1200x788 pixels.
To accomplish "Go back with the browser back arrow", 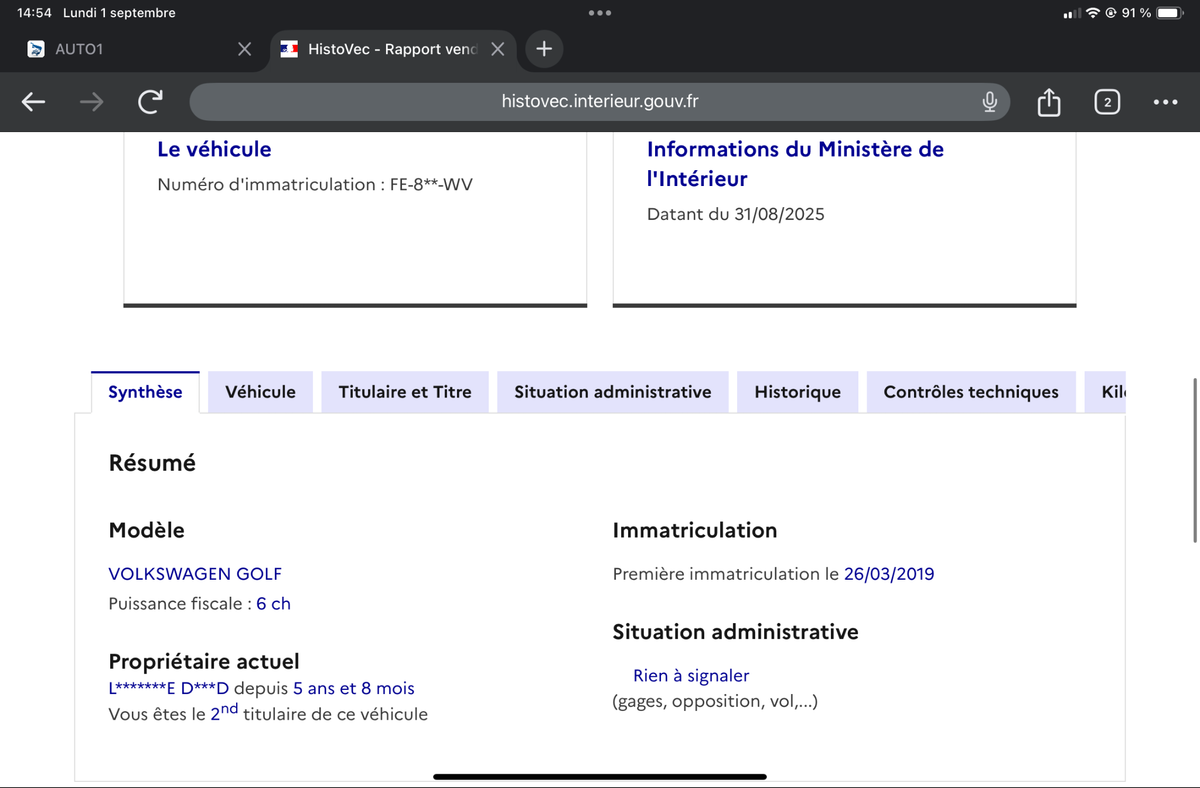I will click(33, 101).
